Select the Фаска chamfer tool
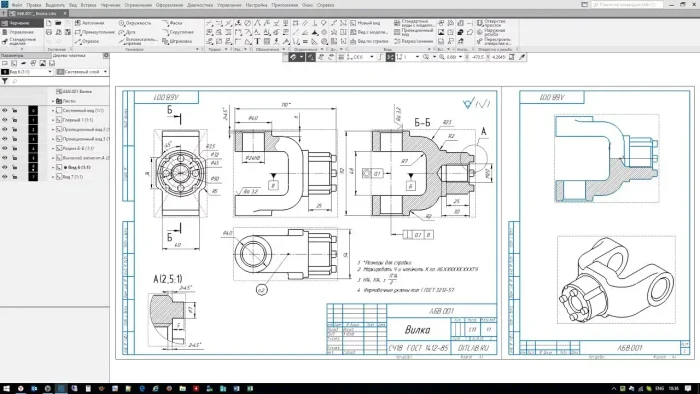 [x=172, y=23]
